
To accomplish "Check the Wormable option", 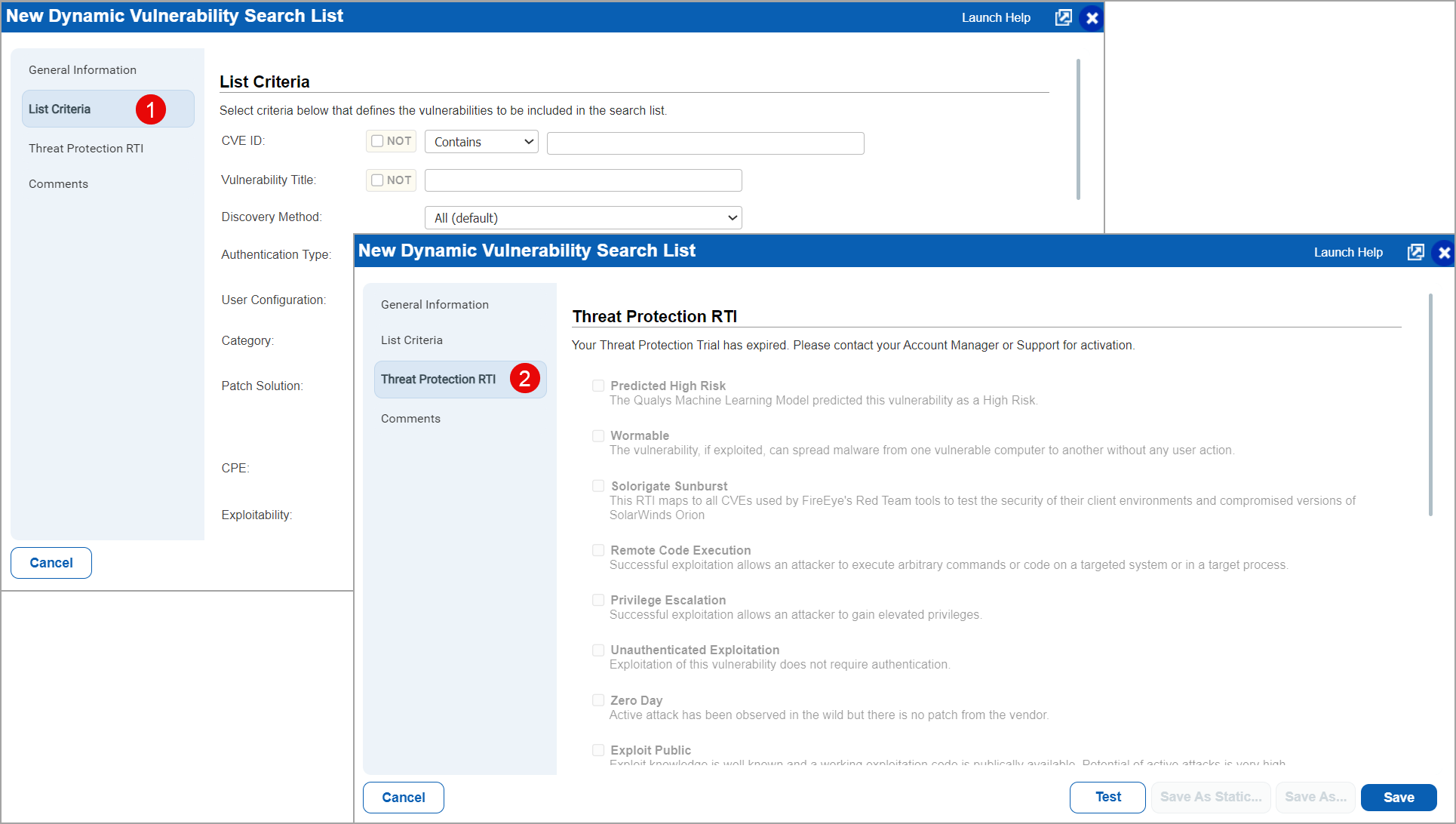I will pyautogui.click(x=598, y=435).
